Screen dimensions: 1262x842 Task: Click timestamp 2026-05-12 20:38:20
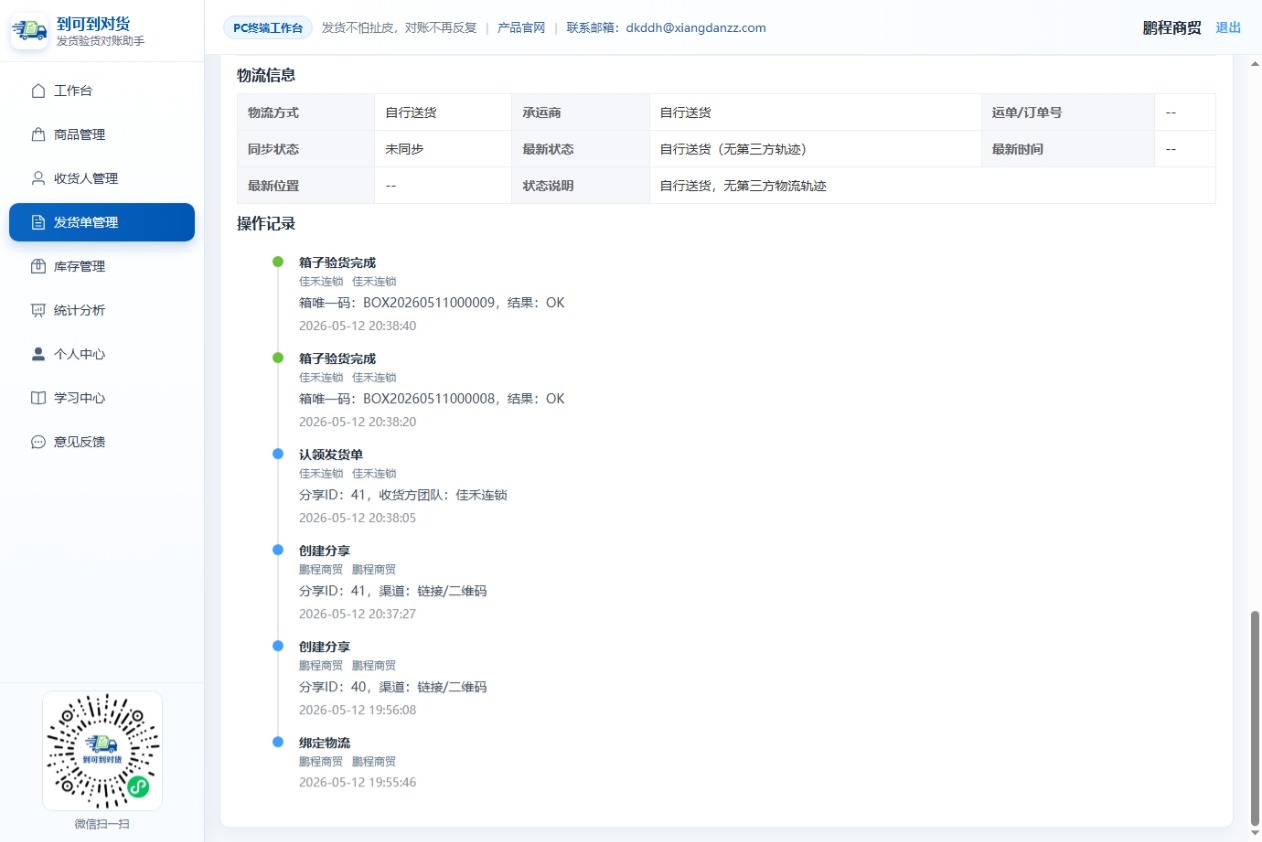coord(357,422)
